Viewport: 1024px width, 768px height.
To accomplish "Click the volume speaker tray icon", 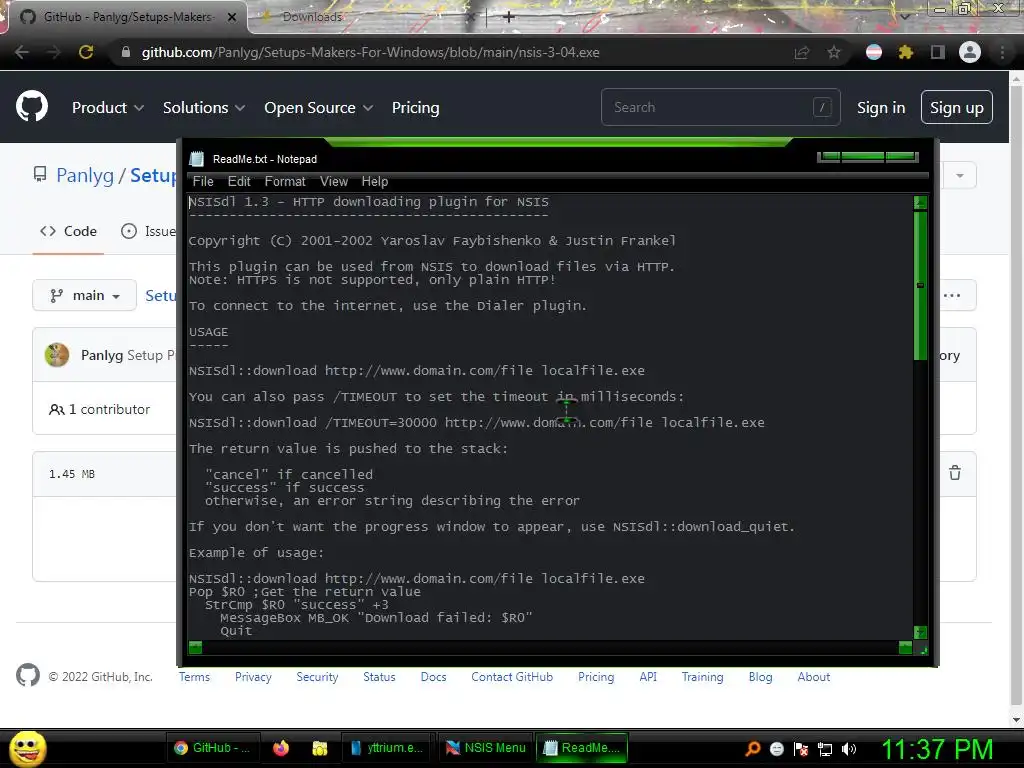I will coord(849,748).
